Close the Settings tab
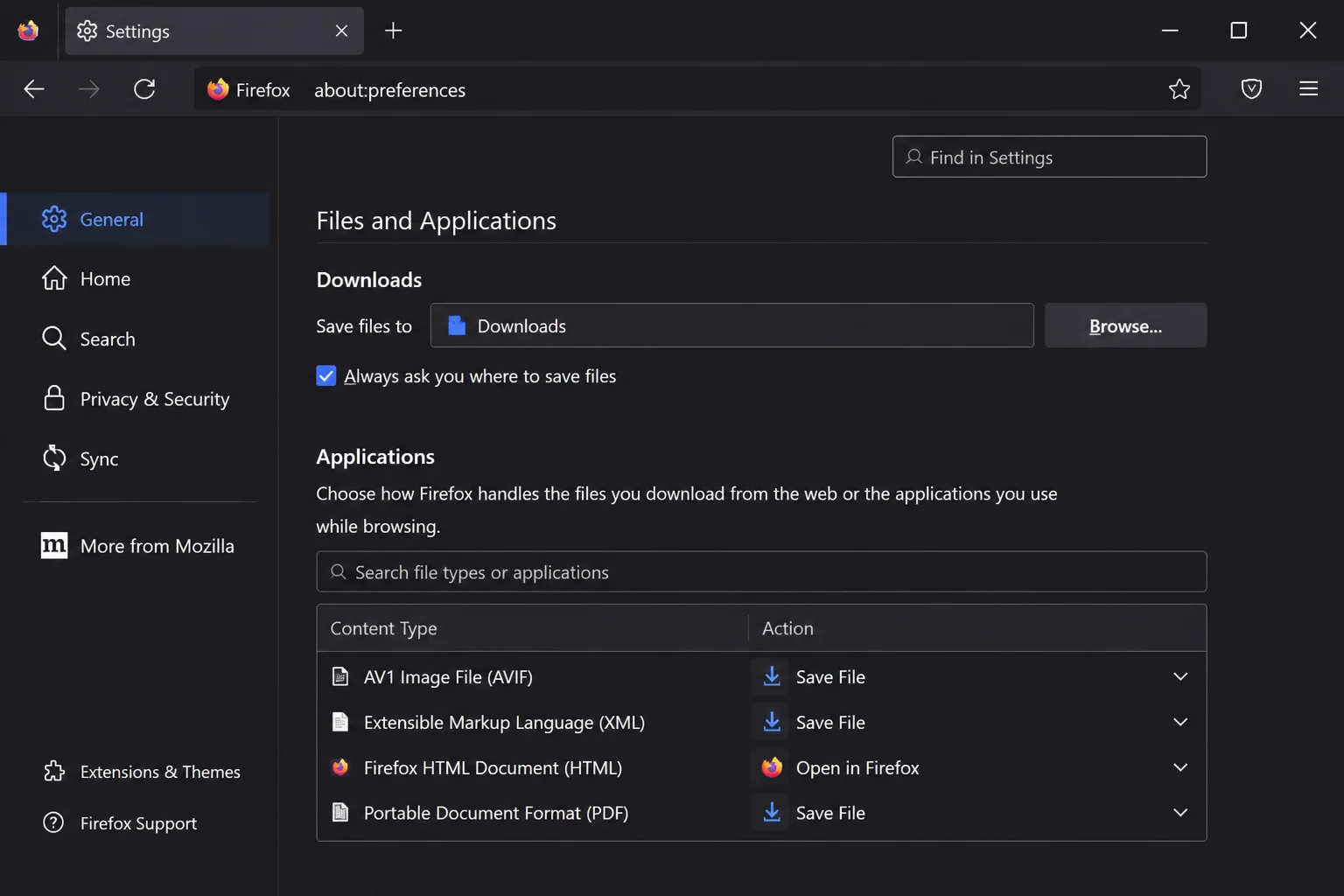The height and width of the screenshot is (896, 1344). 341,31
